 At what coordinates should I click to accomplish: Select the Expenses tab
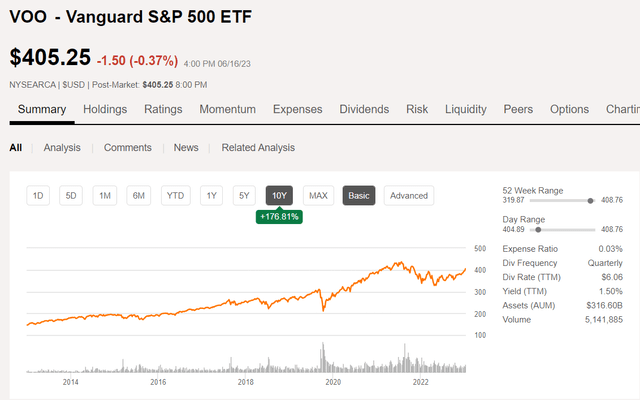pyautogui.click(x=298, y=109)
